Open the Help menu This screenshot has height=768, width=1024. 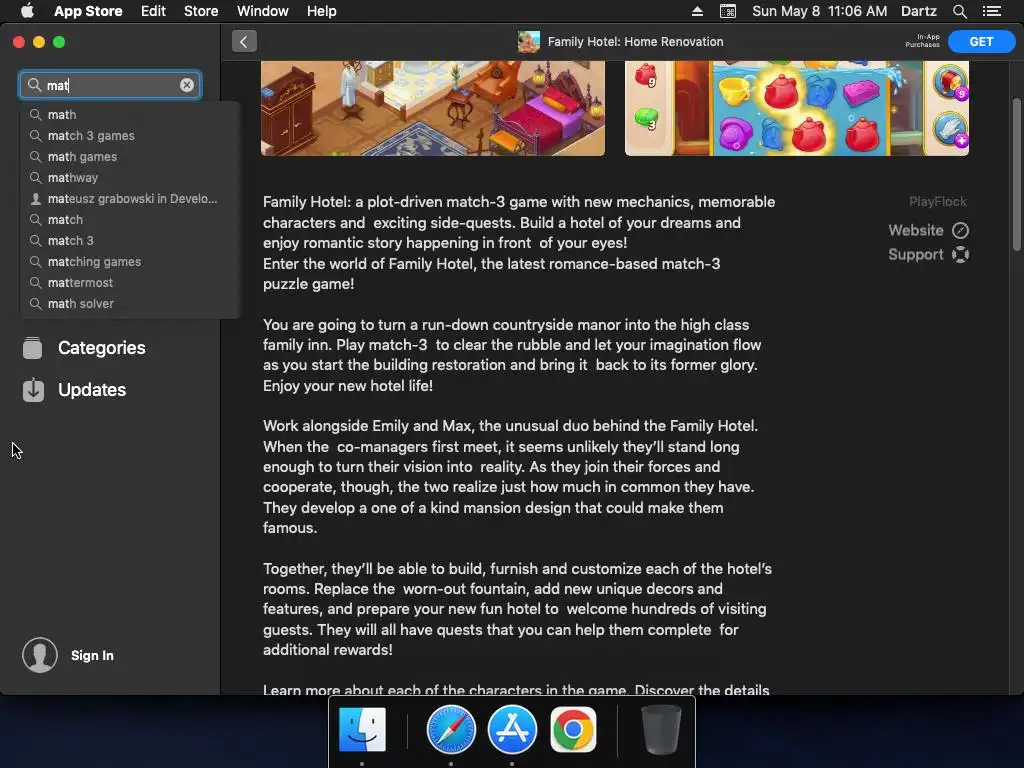(x=321, y=11)
